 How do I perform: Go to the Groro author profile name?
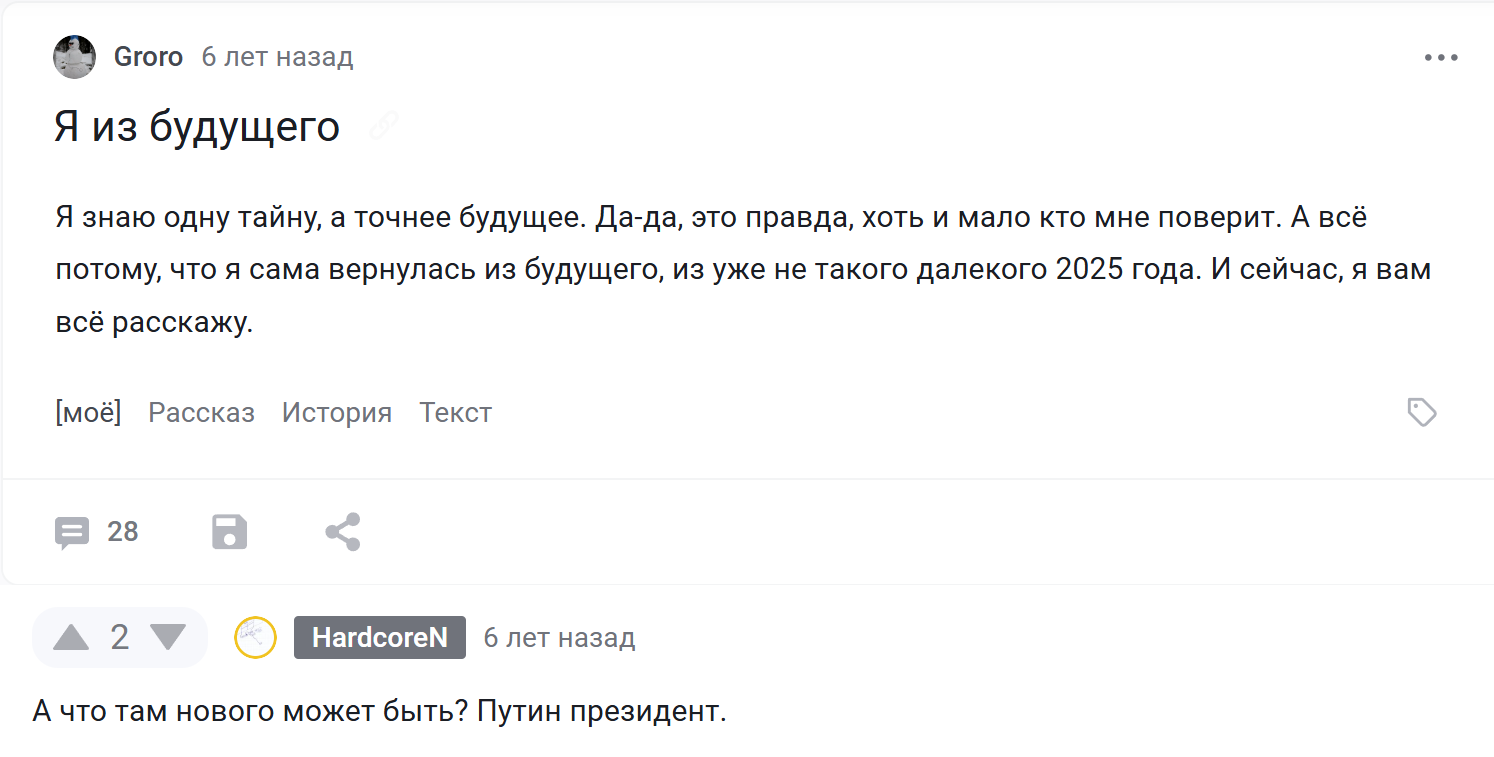(148, 57)
